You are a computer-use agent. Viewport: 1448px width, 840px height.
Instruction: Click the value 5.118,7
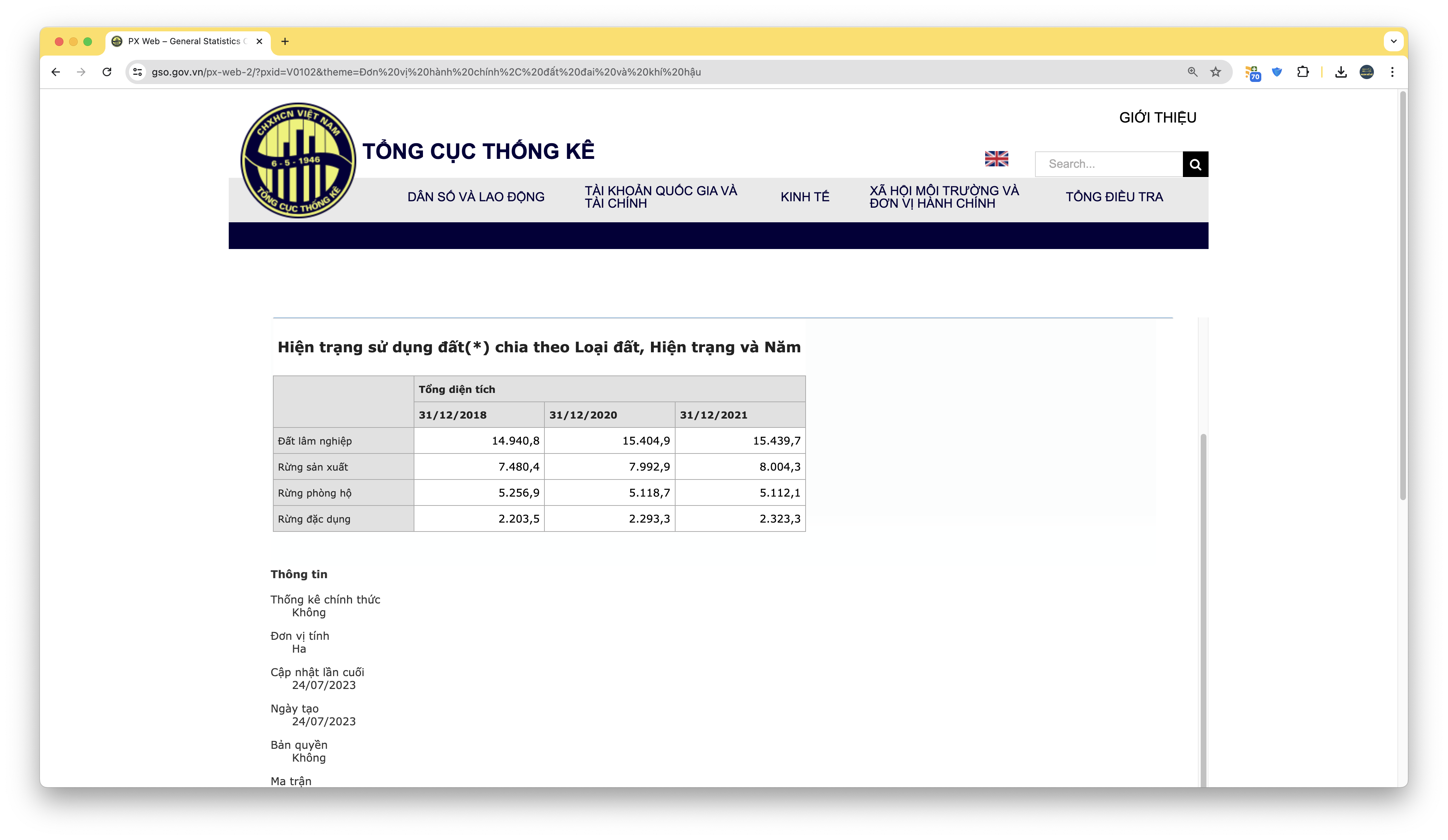[x=649, y=492]
